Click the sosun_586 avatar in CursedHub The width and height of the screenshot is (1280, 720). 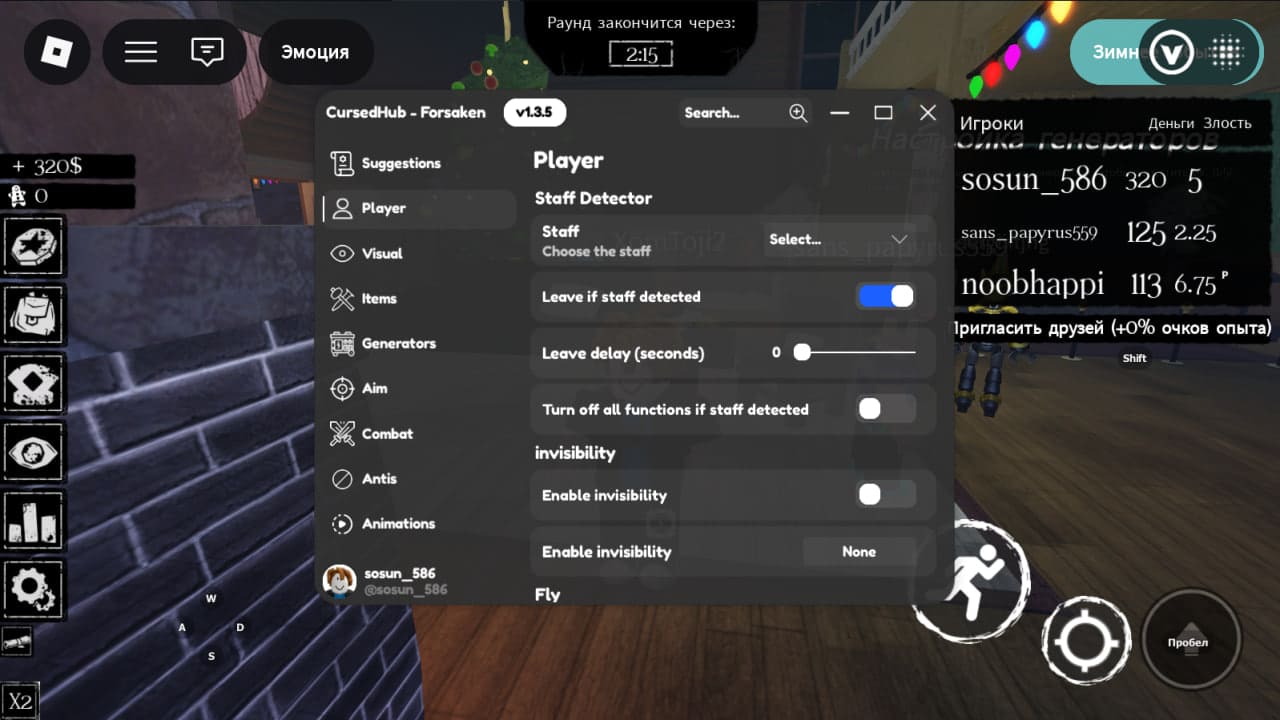click(340, 581)
